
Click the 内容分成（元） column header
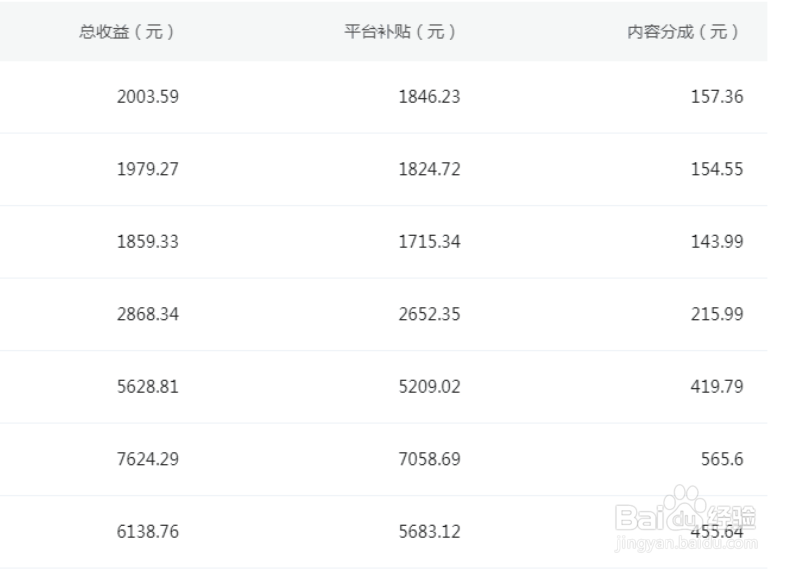(x=683, y=31)
